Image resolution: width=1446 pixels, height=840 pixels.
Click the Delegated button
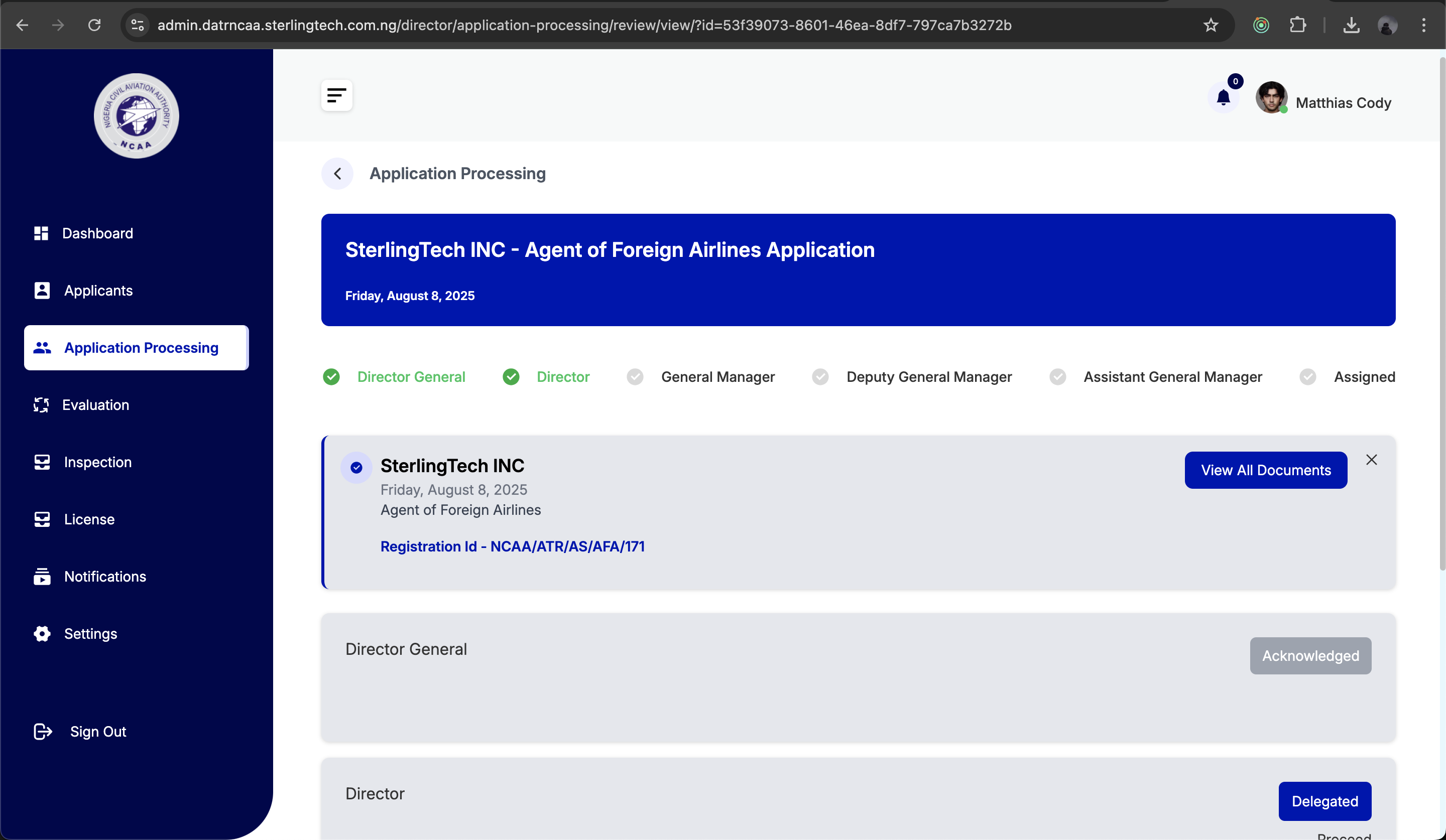1325,801
